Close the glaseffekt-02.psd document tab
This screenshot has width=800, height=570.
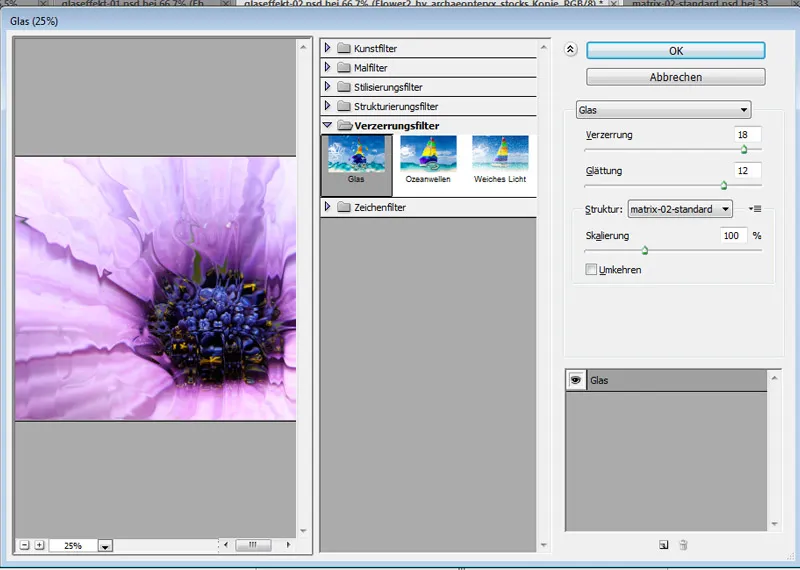pyautogui.click(x=614, y=3)
